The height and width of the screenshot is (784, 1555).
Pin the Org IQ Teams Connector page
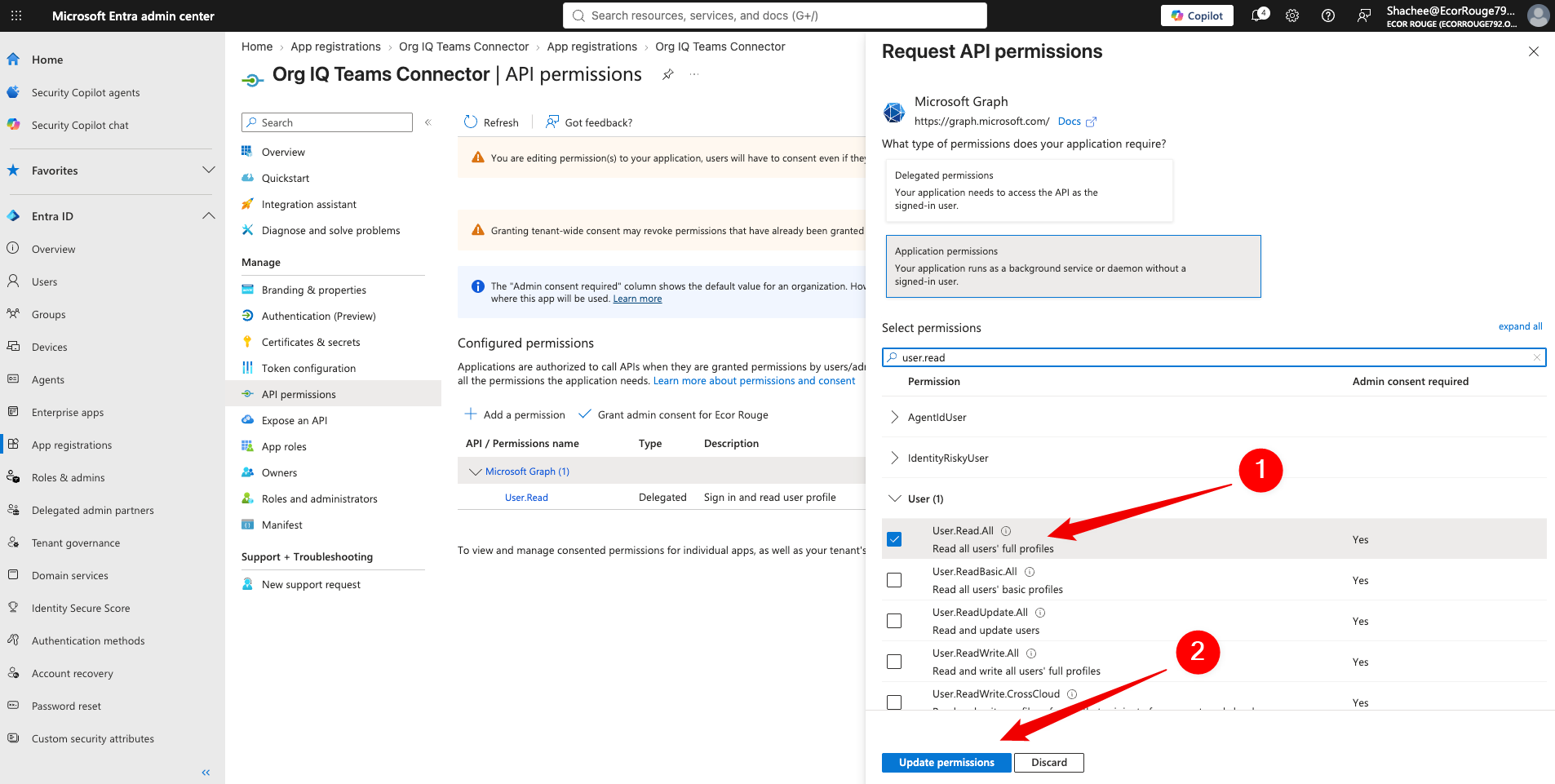(668, 74)
